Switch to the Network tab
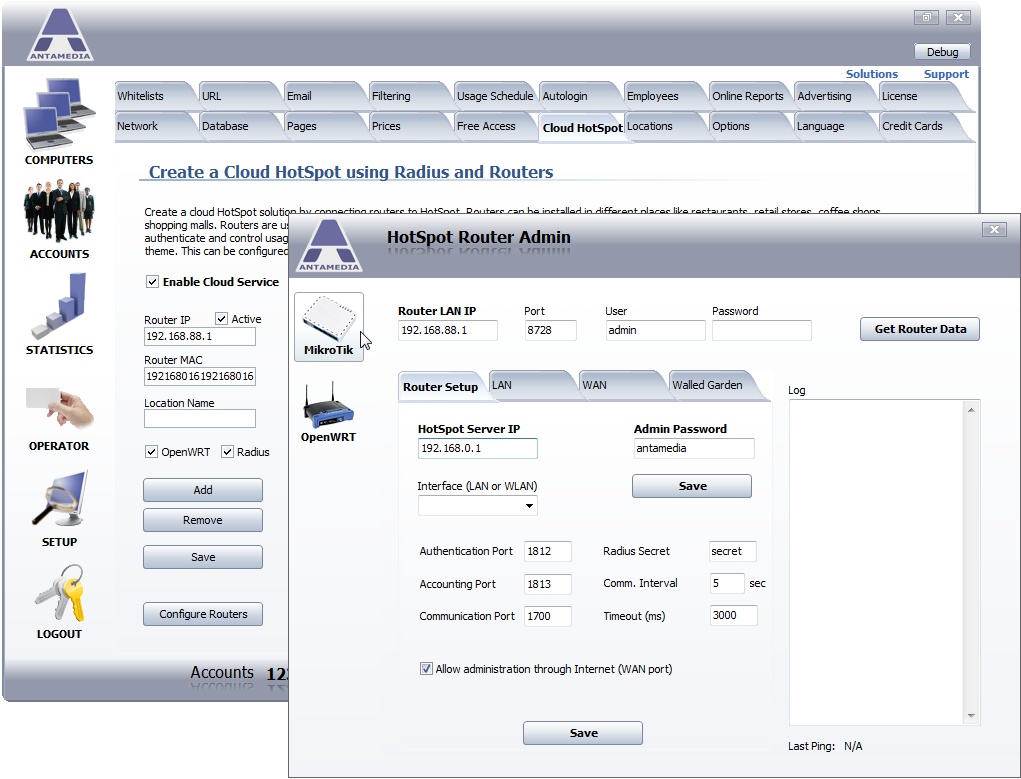This screenshot has width=1021, height=779. point(155,126)
